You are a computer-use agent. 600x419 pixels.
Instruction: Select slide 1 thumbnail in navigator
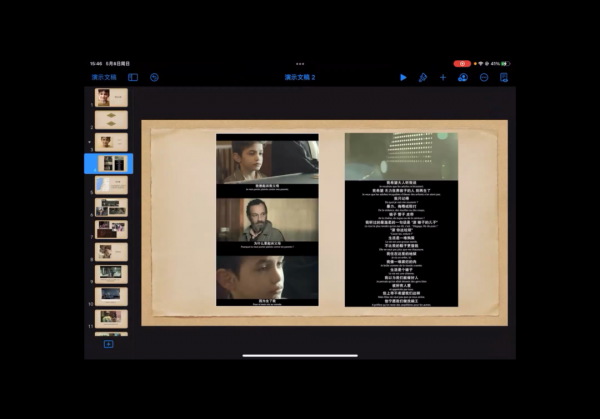(111, 97)
